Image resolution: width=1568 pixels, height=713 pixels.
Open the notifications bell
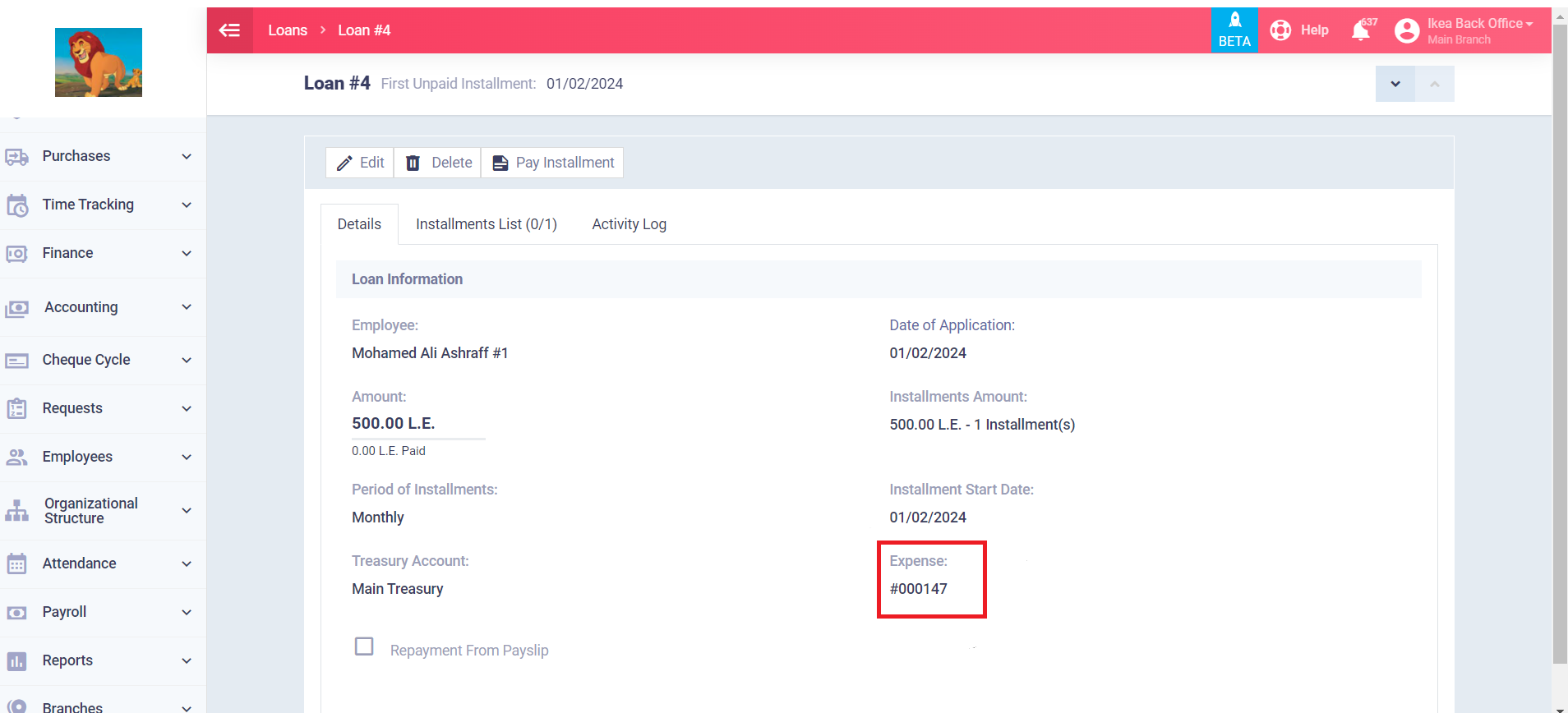[1361, 31]
